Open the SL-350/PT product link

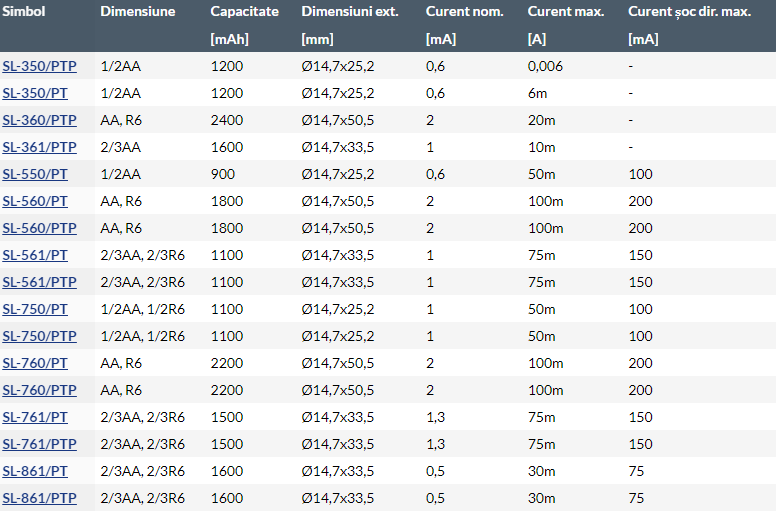point(35,94)
